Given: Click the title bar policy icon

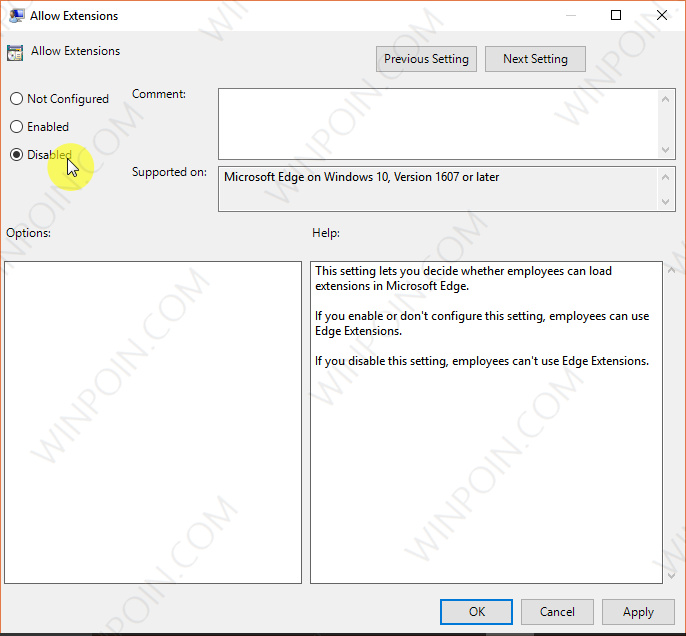Looking at the screenshot, I should coord(17,16).
